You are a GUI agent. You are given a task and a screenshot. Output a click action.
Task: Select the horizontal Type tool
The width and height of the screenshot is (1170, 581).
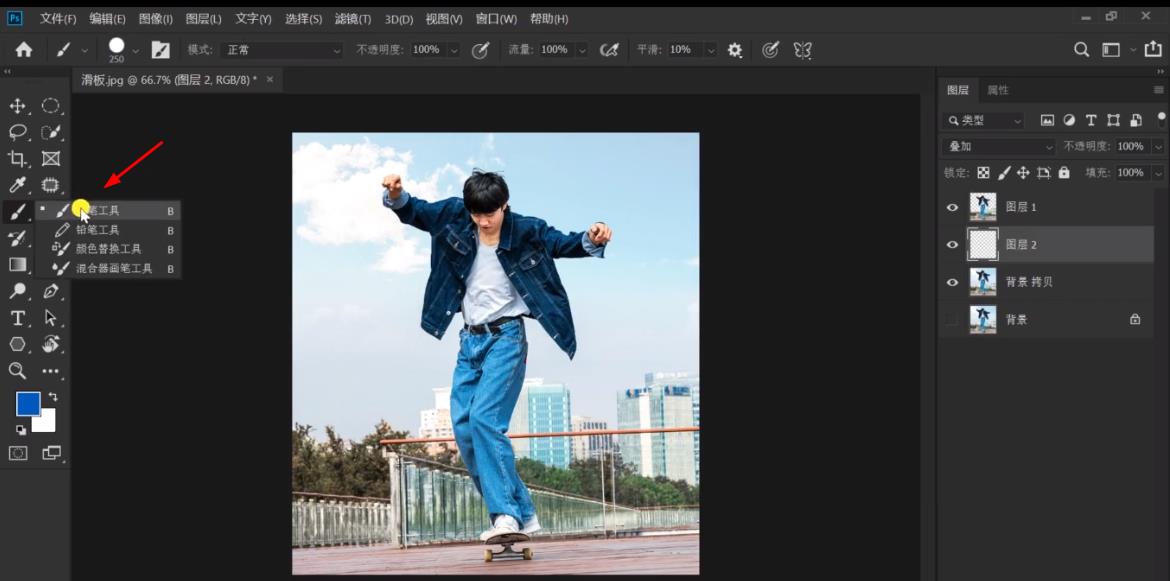click(x=17, y=318)
